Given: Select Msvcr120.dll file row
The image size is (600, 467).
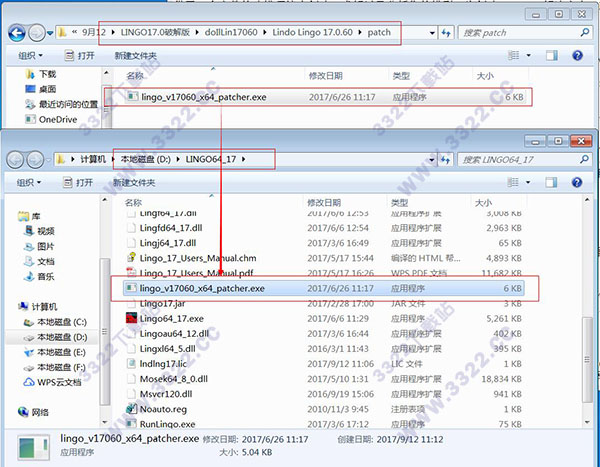Looking at the screenshot, I should tap(323, 394).
